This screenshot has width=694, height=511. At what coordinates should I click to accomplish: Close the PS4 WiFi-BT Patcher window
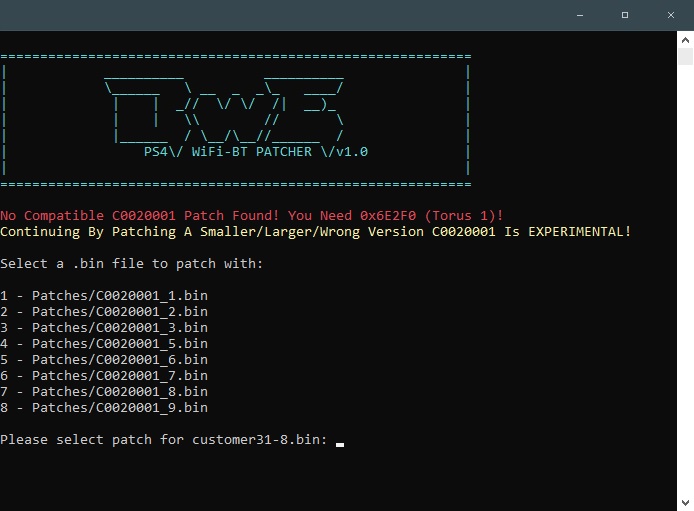click(x=671, y=15)
